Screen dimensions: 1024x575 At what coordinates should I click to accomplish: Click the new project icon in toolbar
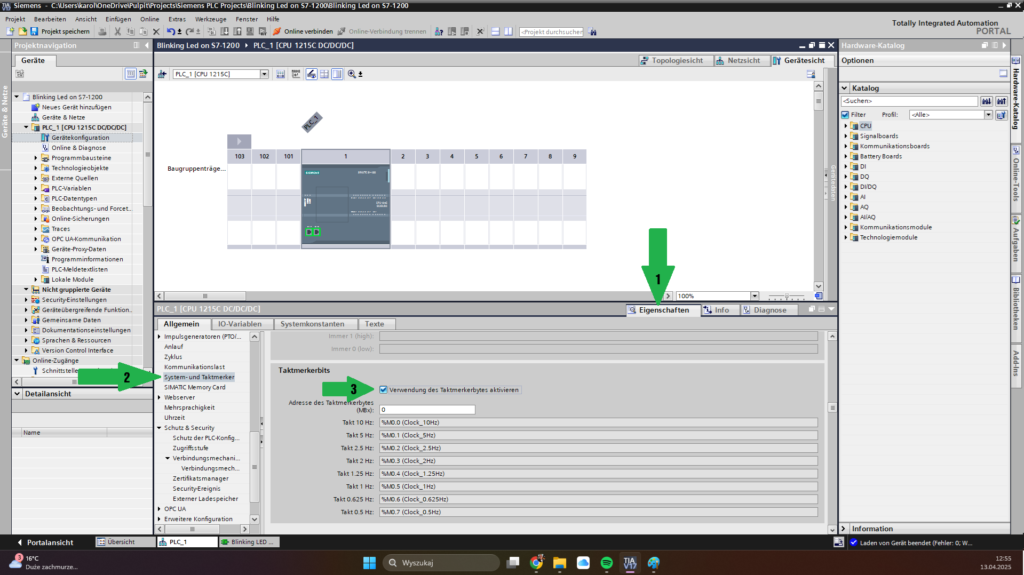point(10,31)
